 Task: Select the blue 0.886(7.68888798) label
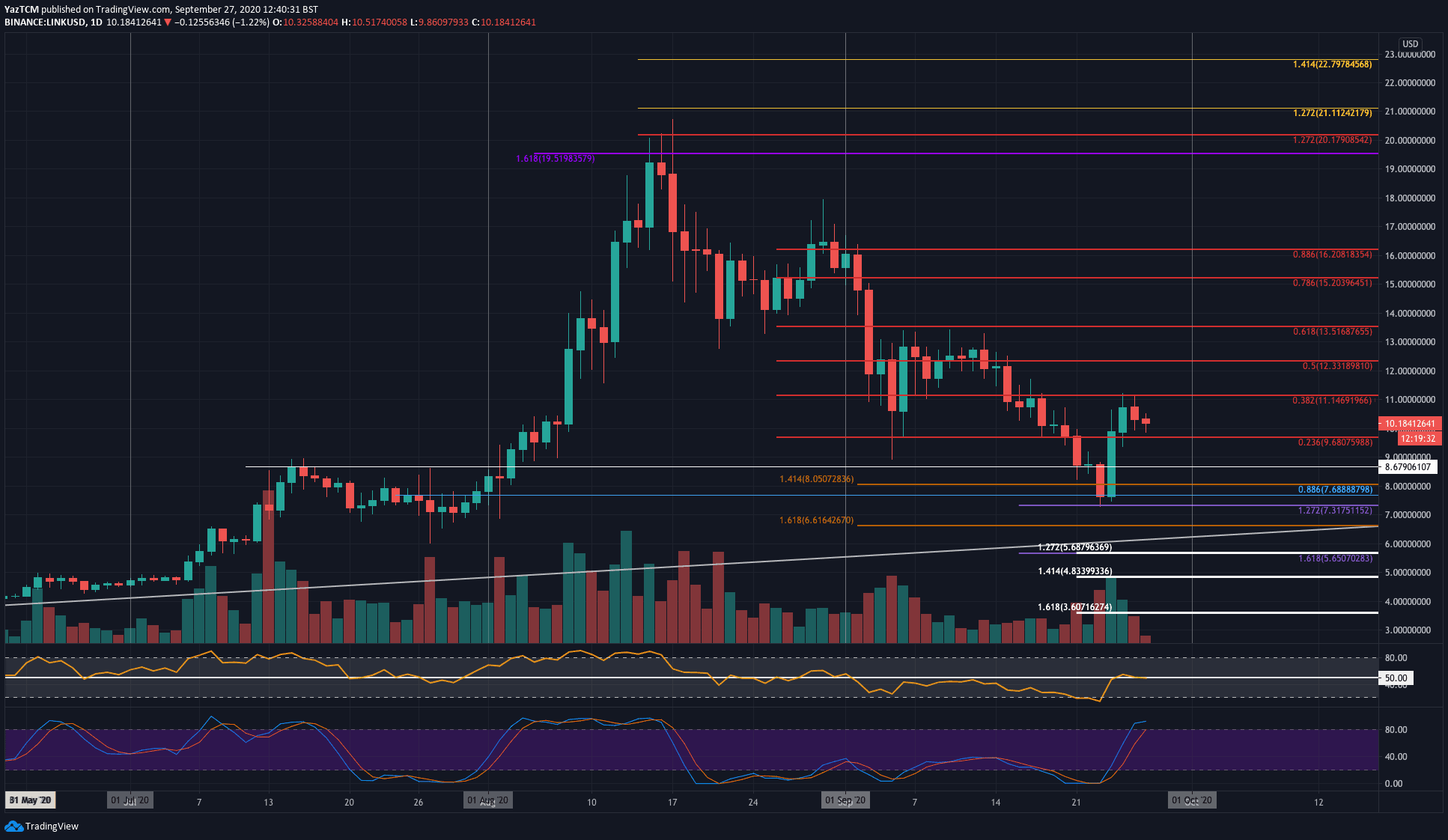1335,490
